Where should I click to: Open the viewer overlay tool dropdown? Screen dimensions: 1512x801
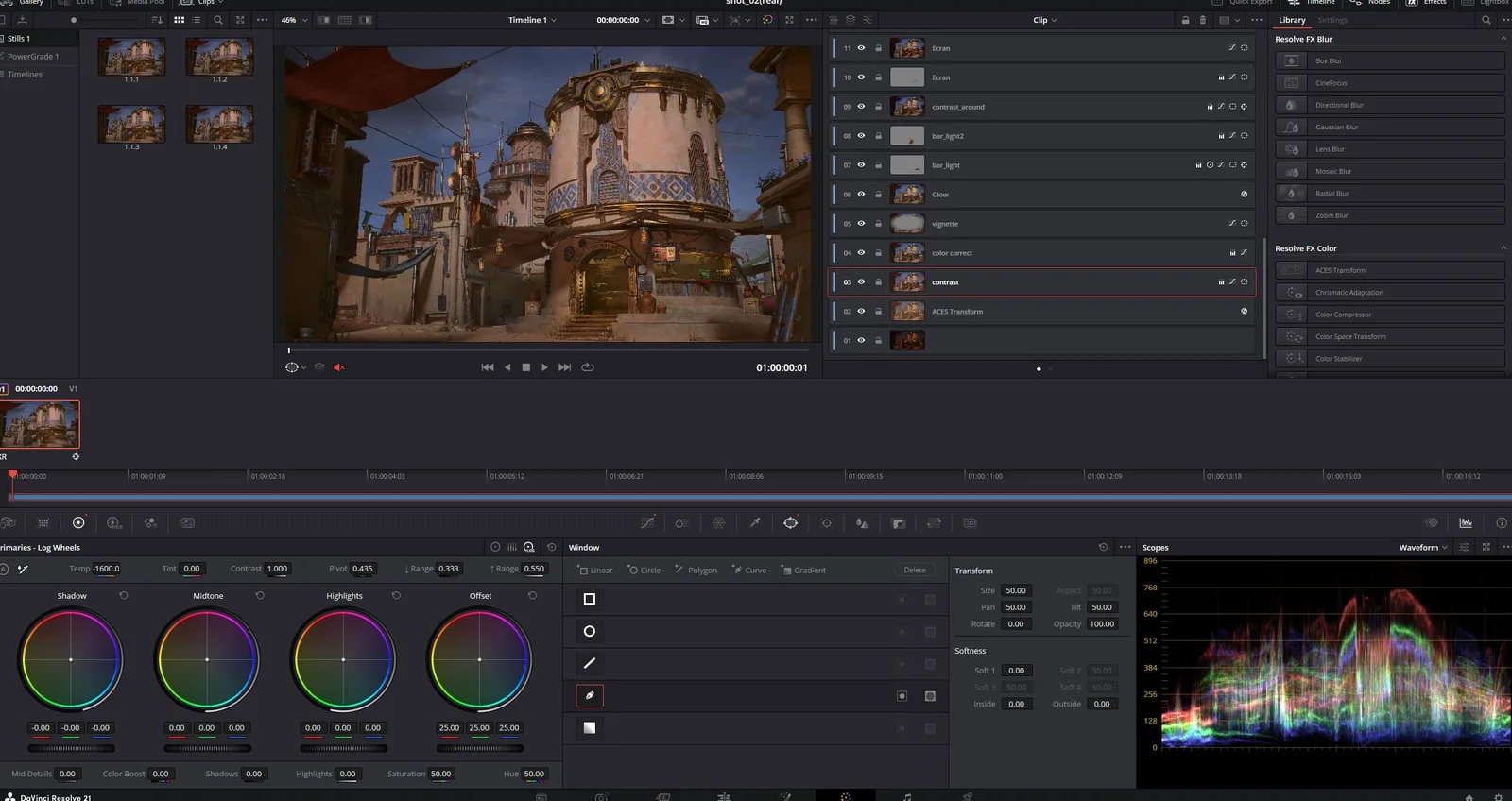tap(296, 367)
